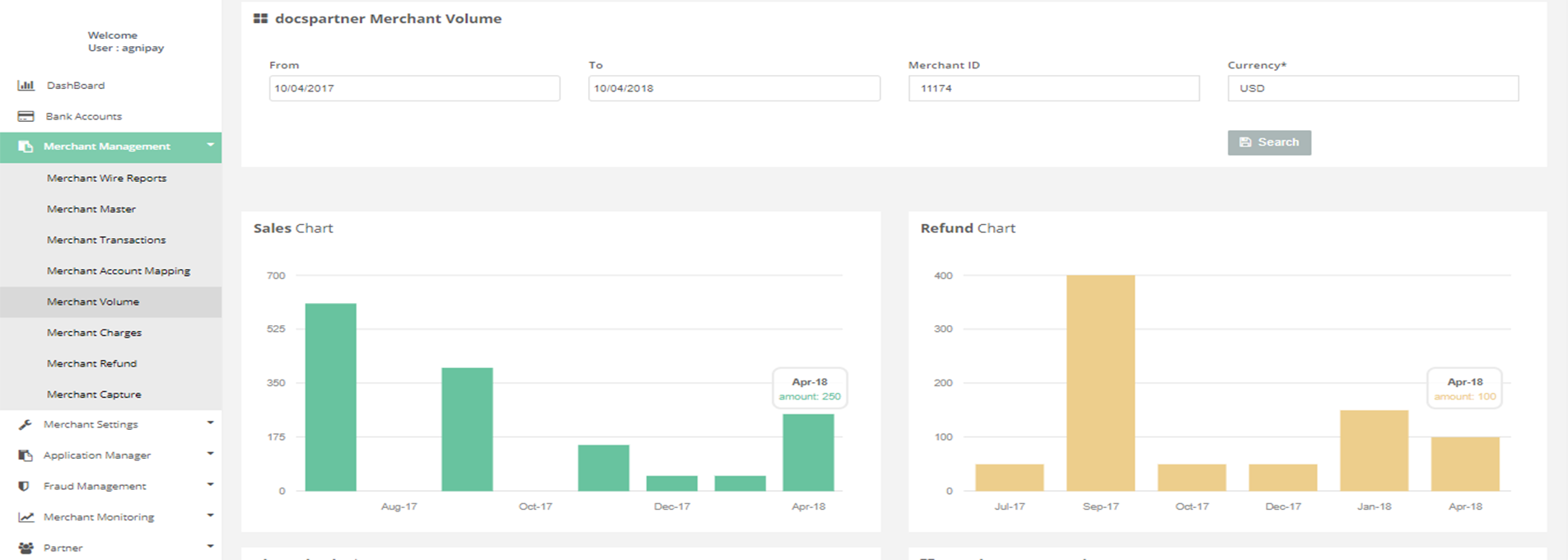Expand the Fraud Management arrow
Image resolution: width=1568 pixels, height=560 pixels.
[210, 485]
